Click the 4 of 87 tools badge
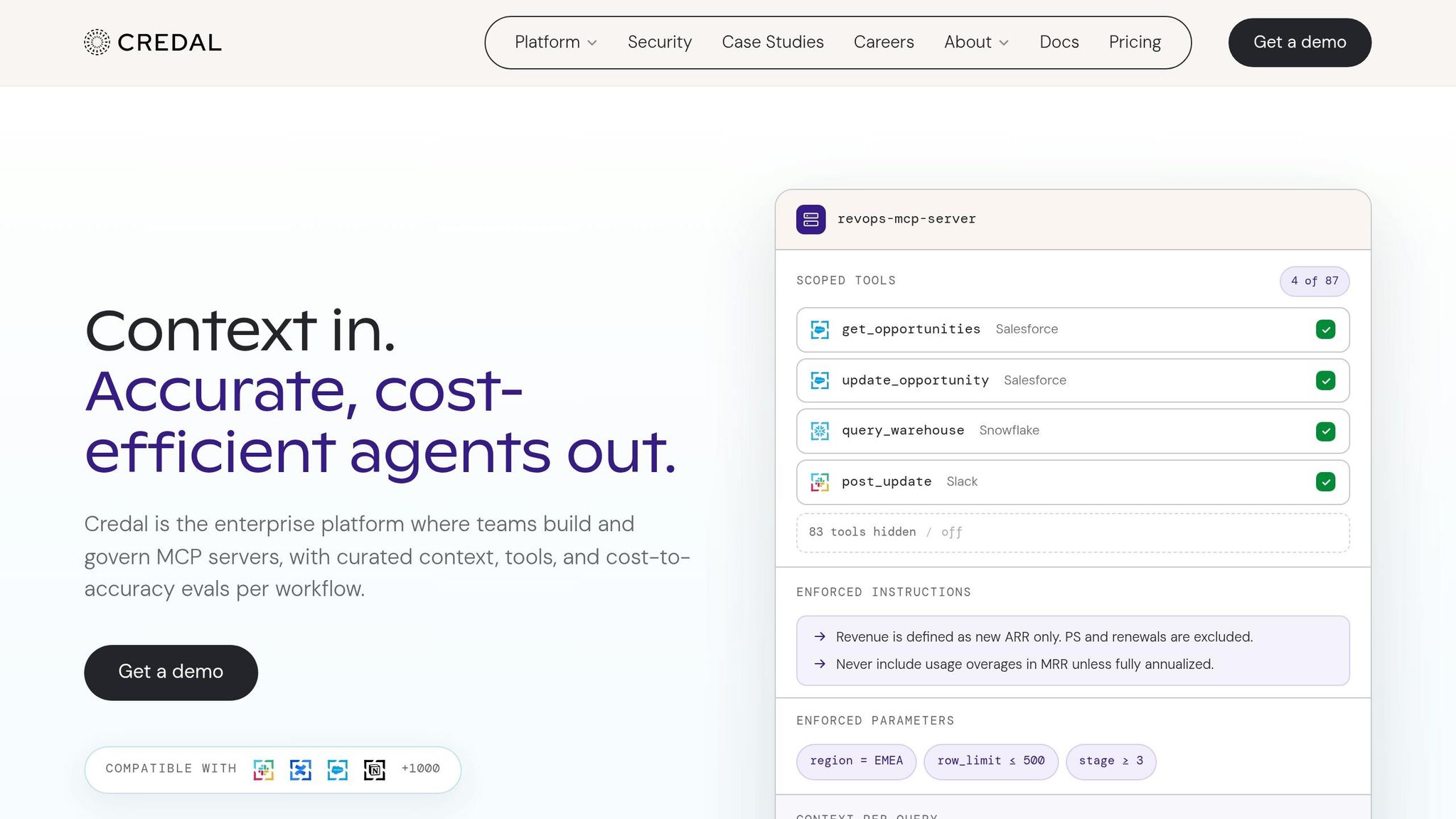The width and height of the screenshot is (1456, 819). (1315, 281)
